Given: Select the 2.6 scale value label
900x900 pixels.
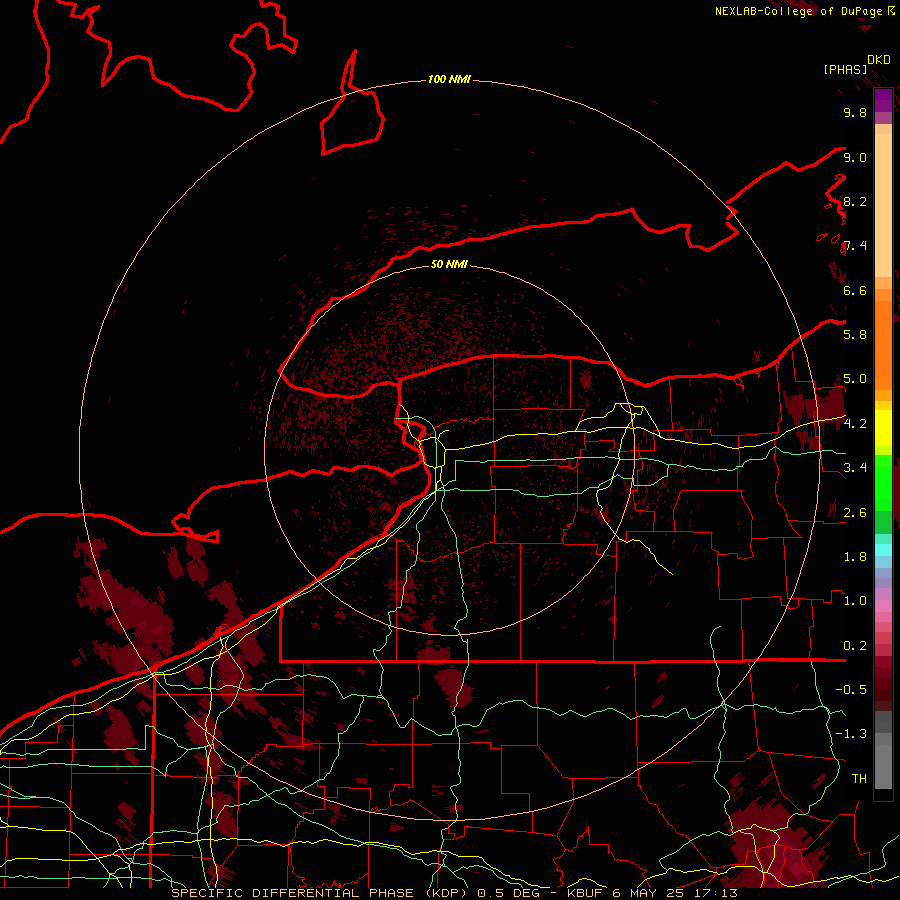Looking at the screenshot, I should point(855,512).
